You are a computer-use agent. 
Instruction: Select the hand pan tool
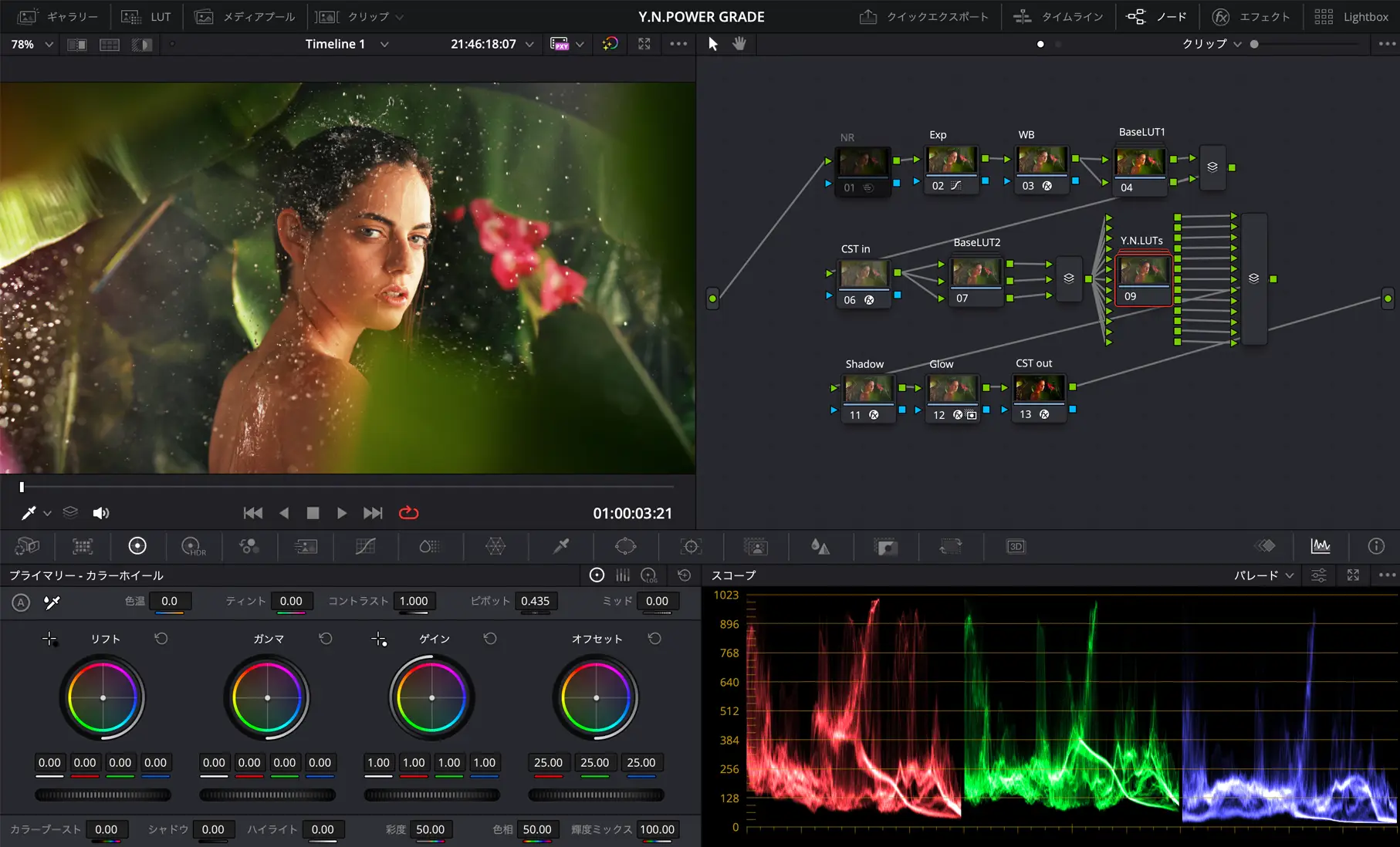tap(739, 44)
